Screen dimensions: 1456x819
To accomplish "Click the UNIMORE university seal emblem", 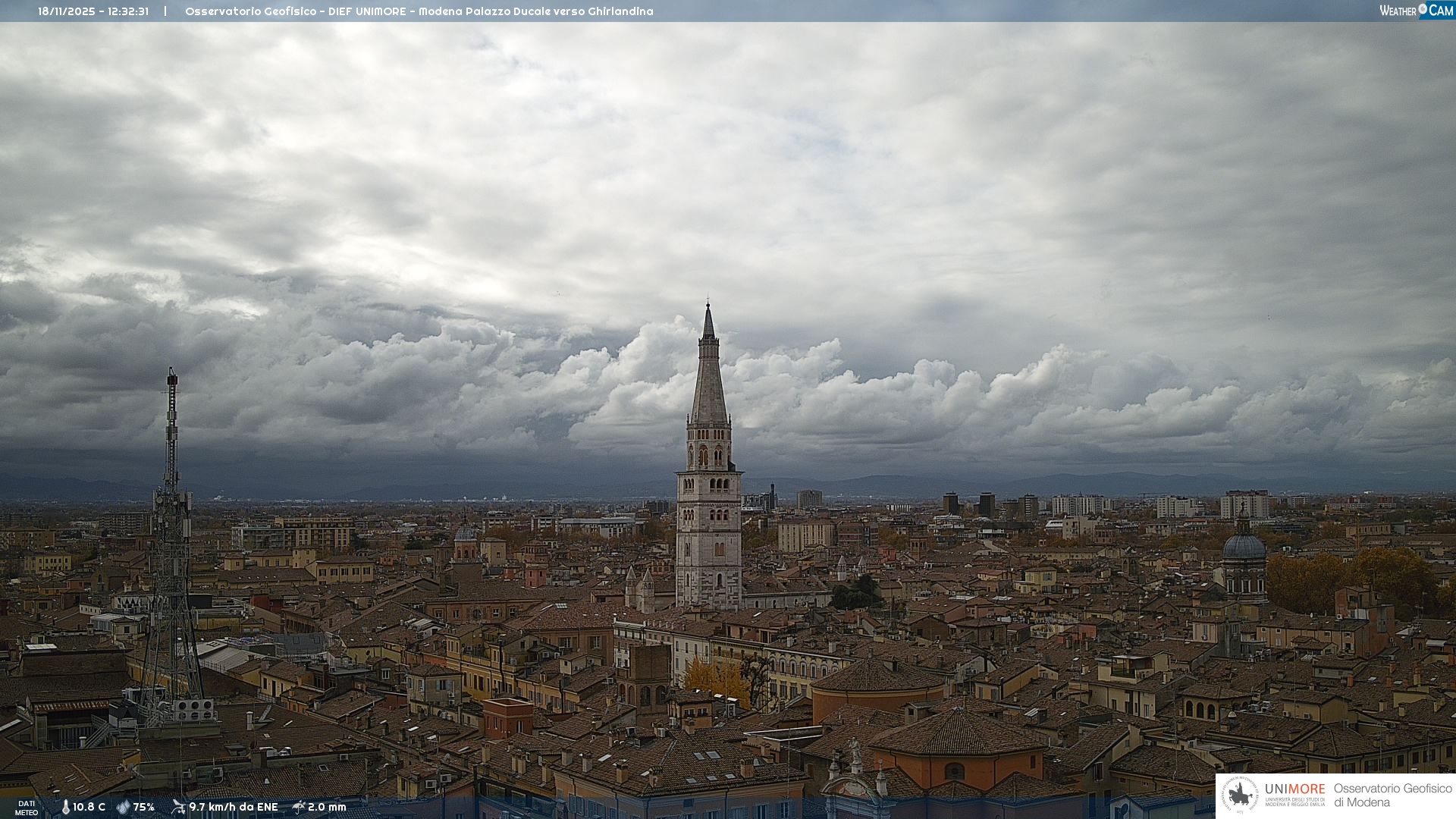I will [1240, 795].
